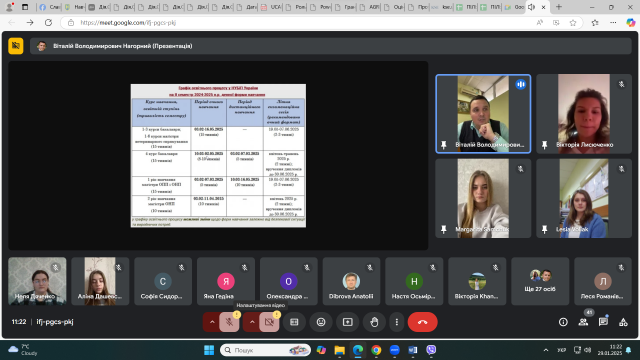Add page to favorites star icon
Screen dimensions: 640x360
tap(573, 22)
